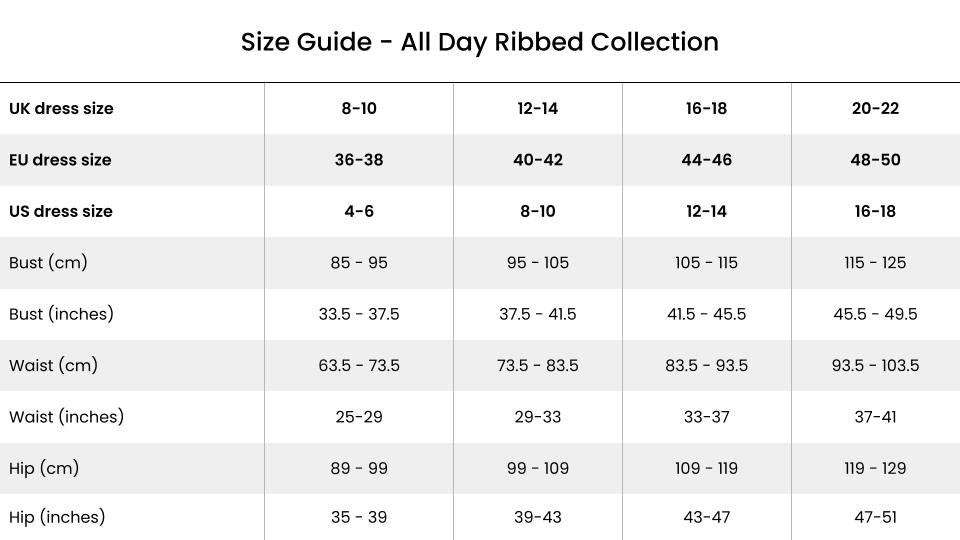Select UK size 20-22 cell
The image size is (960, 540).
coord(875,108)
